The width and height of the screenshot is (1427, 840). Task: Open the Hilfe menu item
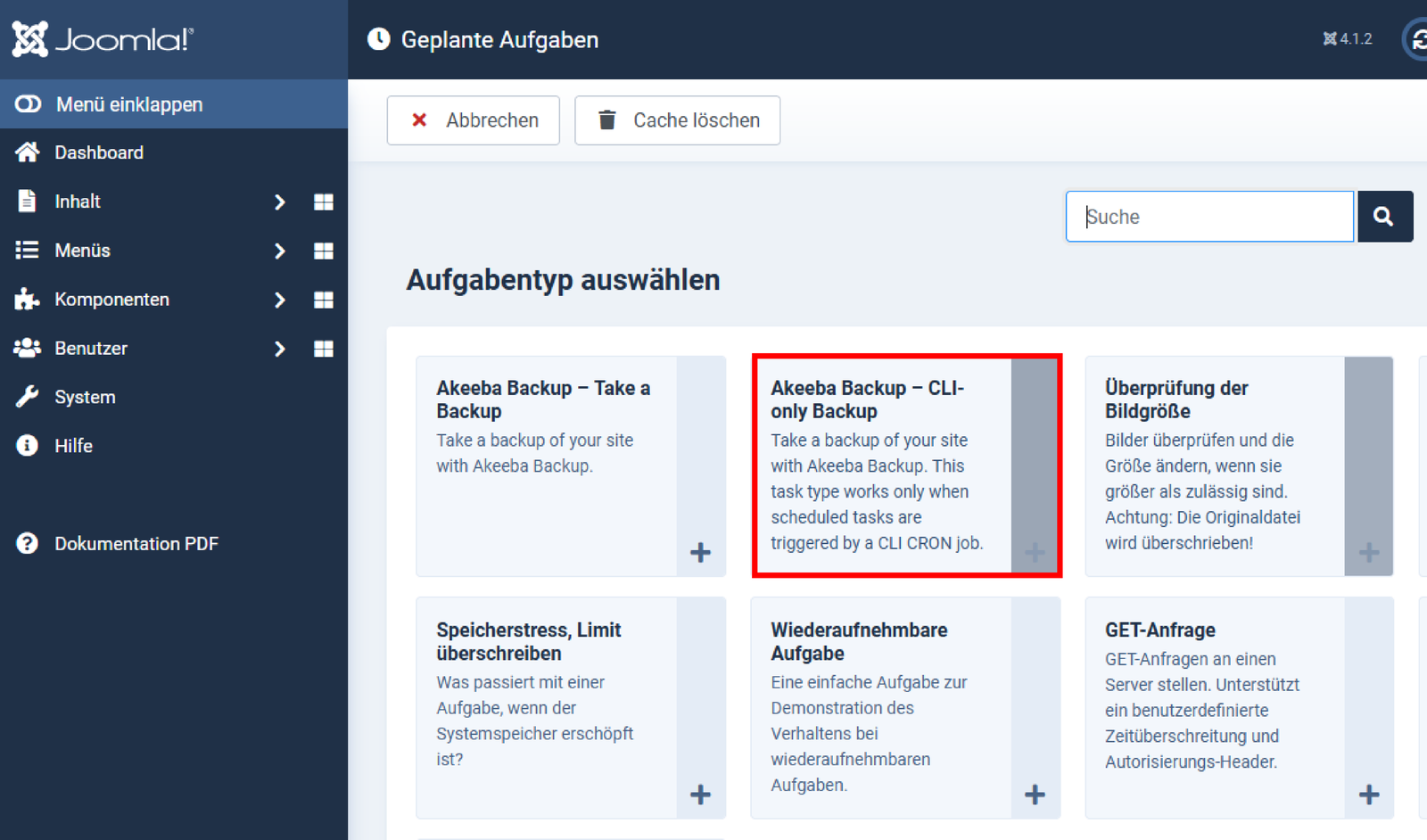73,446
